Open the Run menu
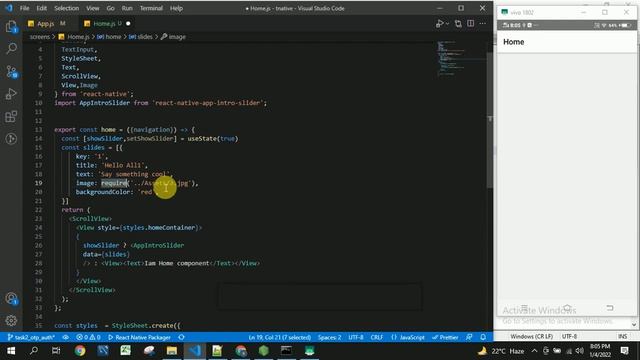This screenshot has height=360, width=640. [x=127, y=8]
